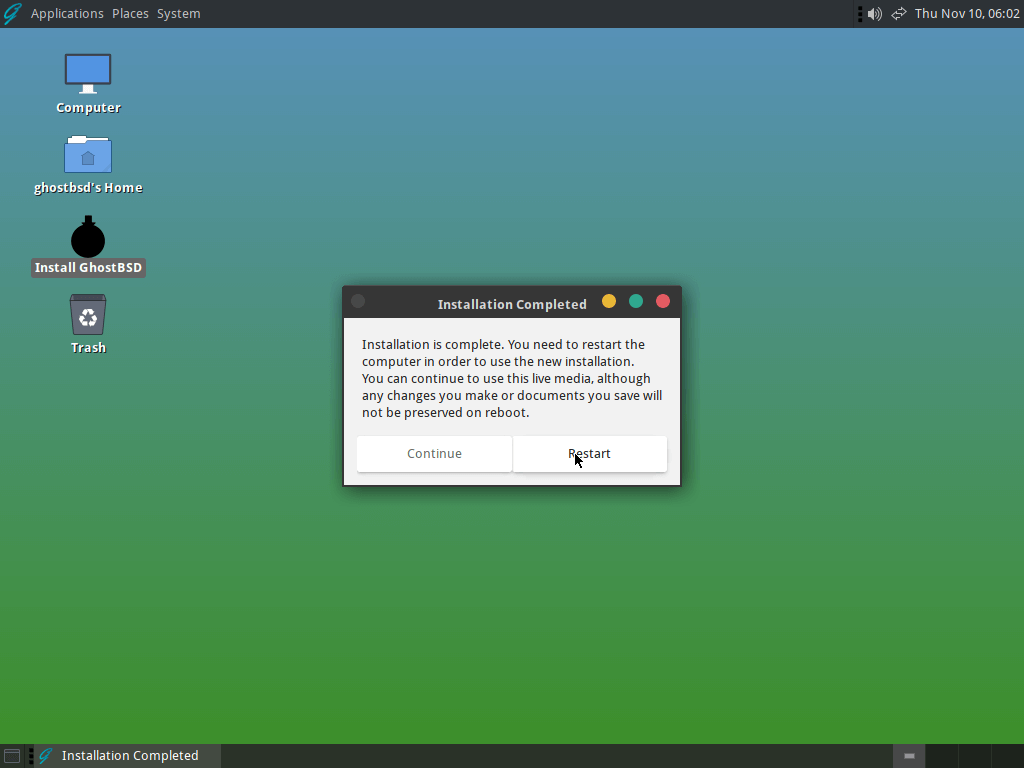Minimize the dialog with yellow button
Viewport: 1024px width, 768px height.
click(609, 301)
